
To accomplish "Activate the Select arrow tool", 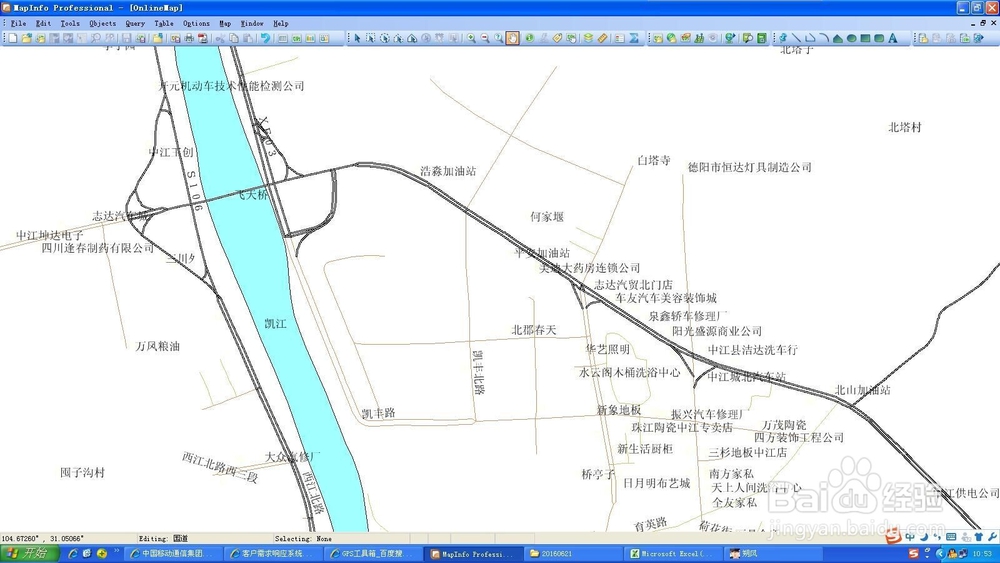I will (x=357, y=38).
